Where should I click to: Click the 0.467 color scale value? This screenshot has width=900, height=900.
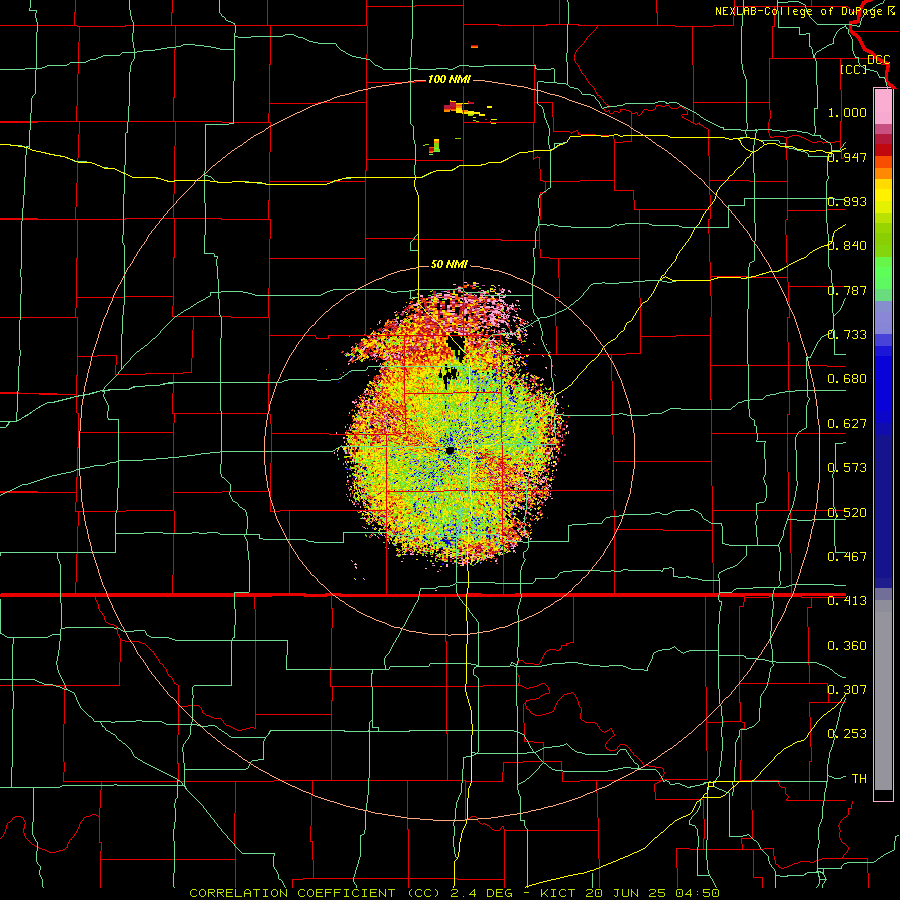click(x=847, y=557)
